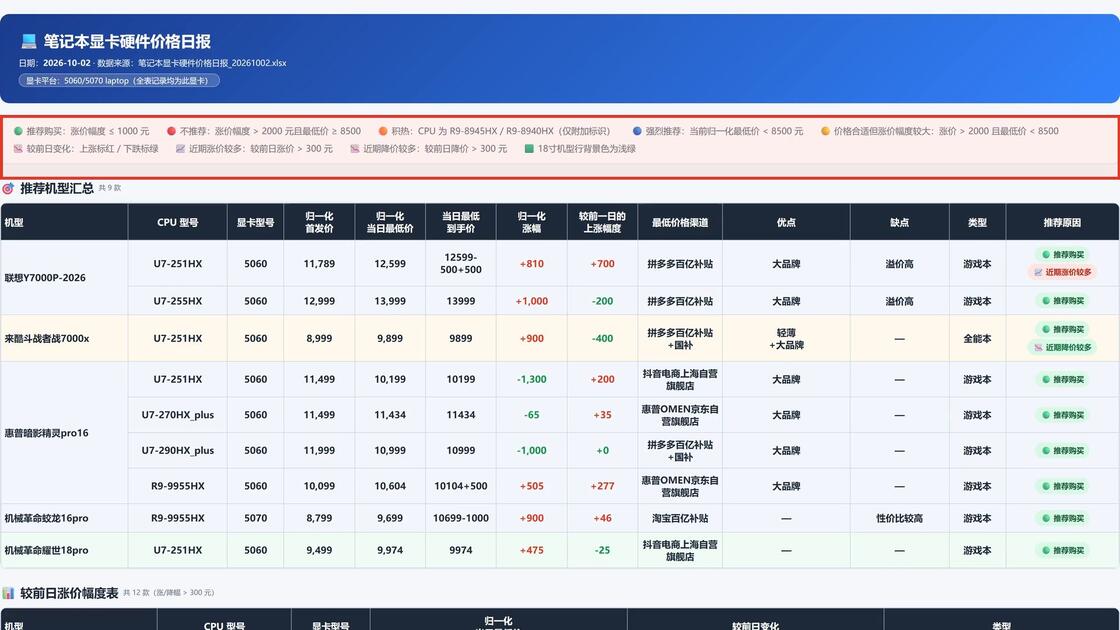The height and width of the screenshot is (630, 1120).
Task: Click the 较前日涨价幅度表 section heading
Action: [69, 593]
